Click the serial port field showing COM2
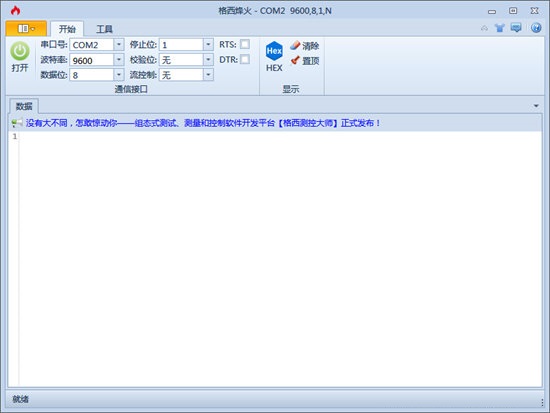 coord(92,45)
